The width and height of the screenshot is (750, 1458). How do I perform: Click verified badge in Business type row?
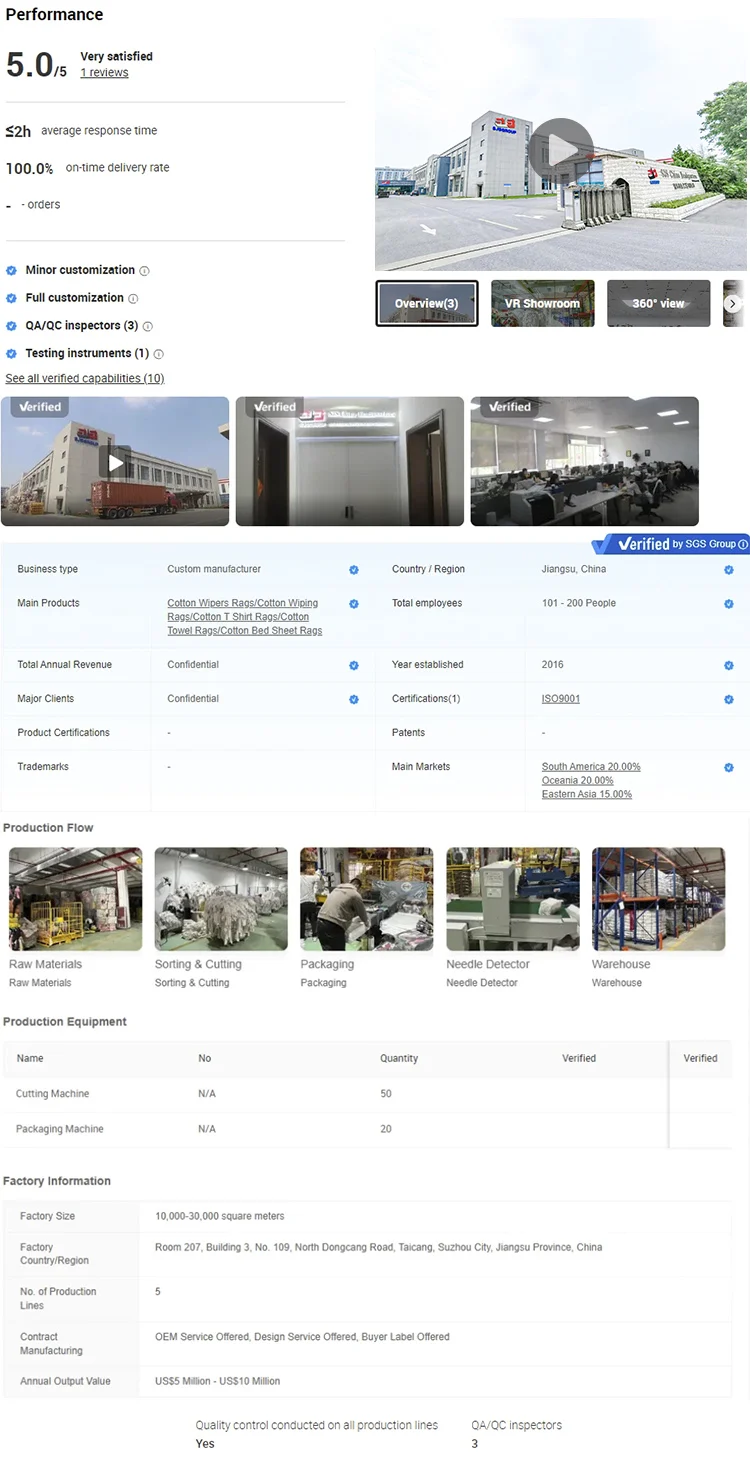(353, 570)
